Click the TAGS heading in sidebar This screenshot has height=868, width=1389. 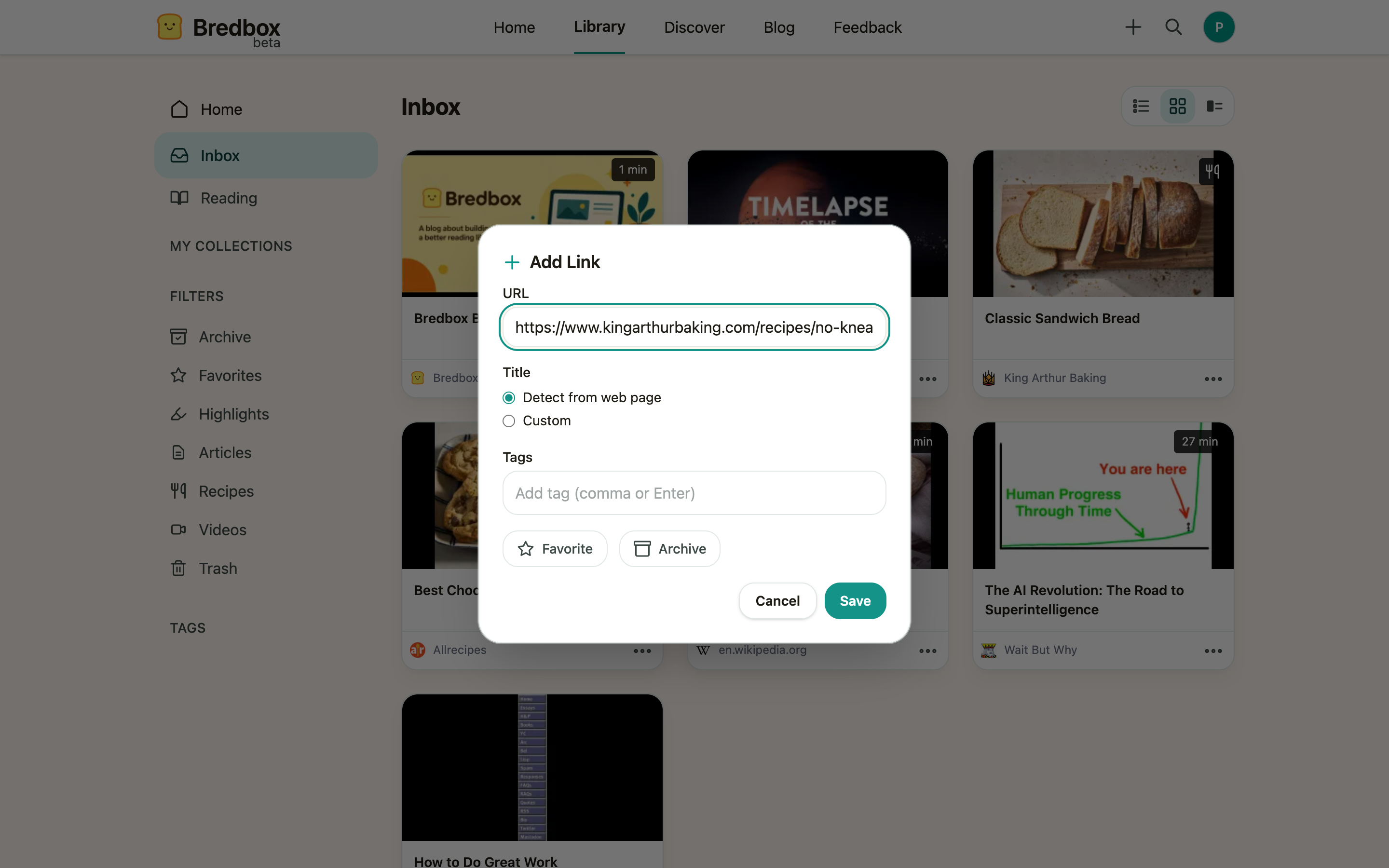pyautogui.click(x=188, y=628)
